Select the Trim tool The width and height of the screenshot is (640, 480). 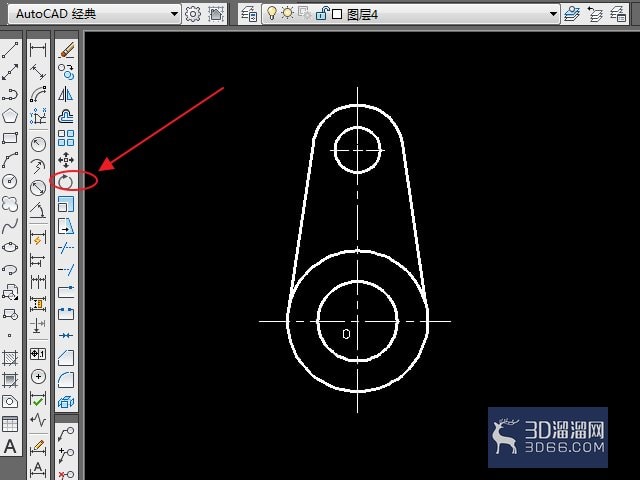pyautogui.click(x=66, y=247)
